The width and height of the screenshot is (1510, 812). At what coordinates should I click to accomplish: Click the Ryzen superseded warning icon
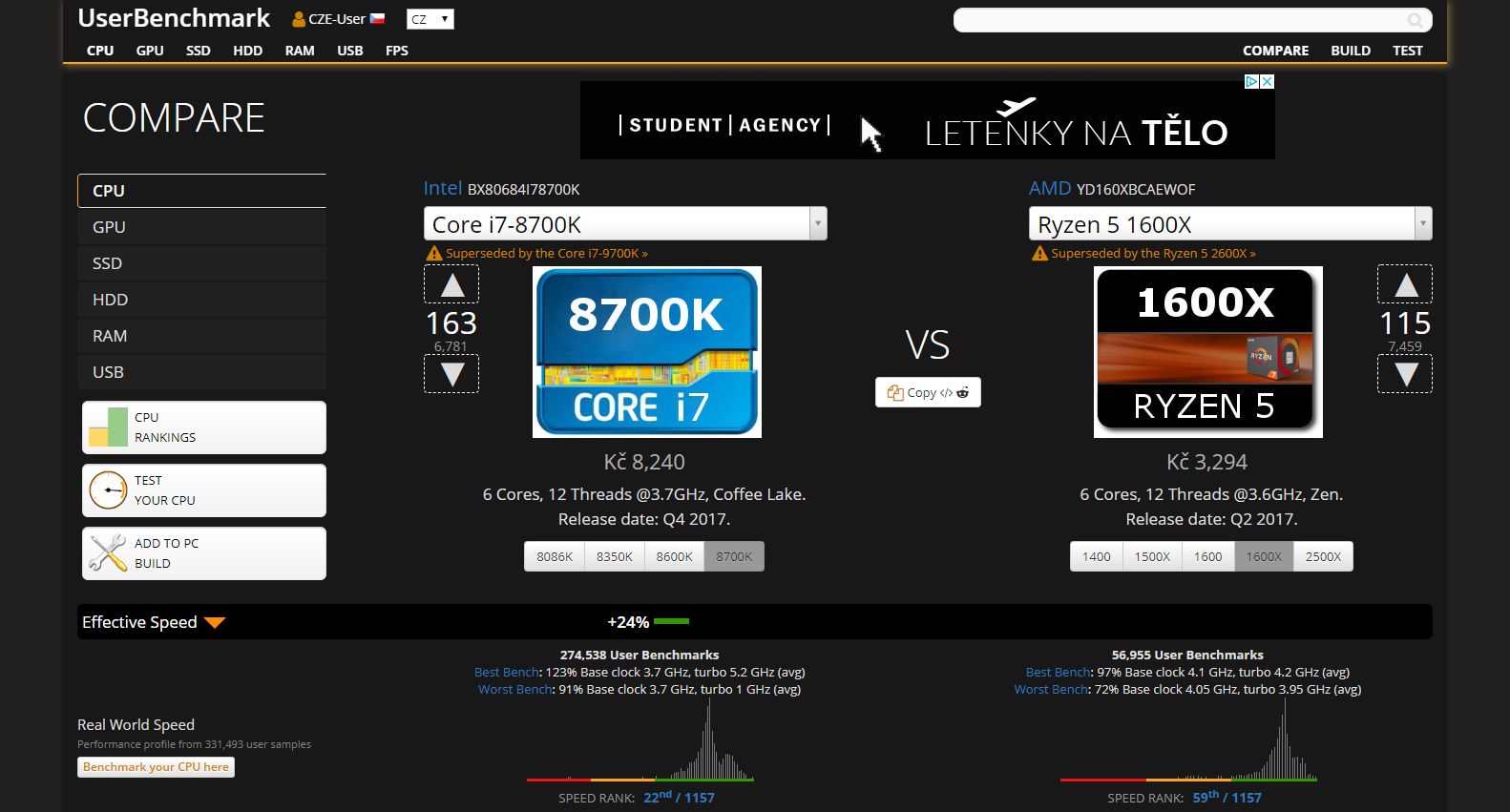click(1039, 254)
